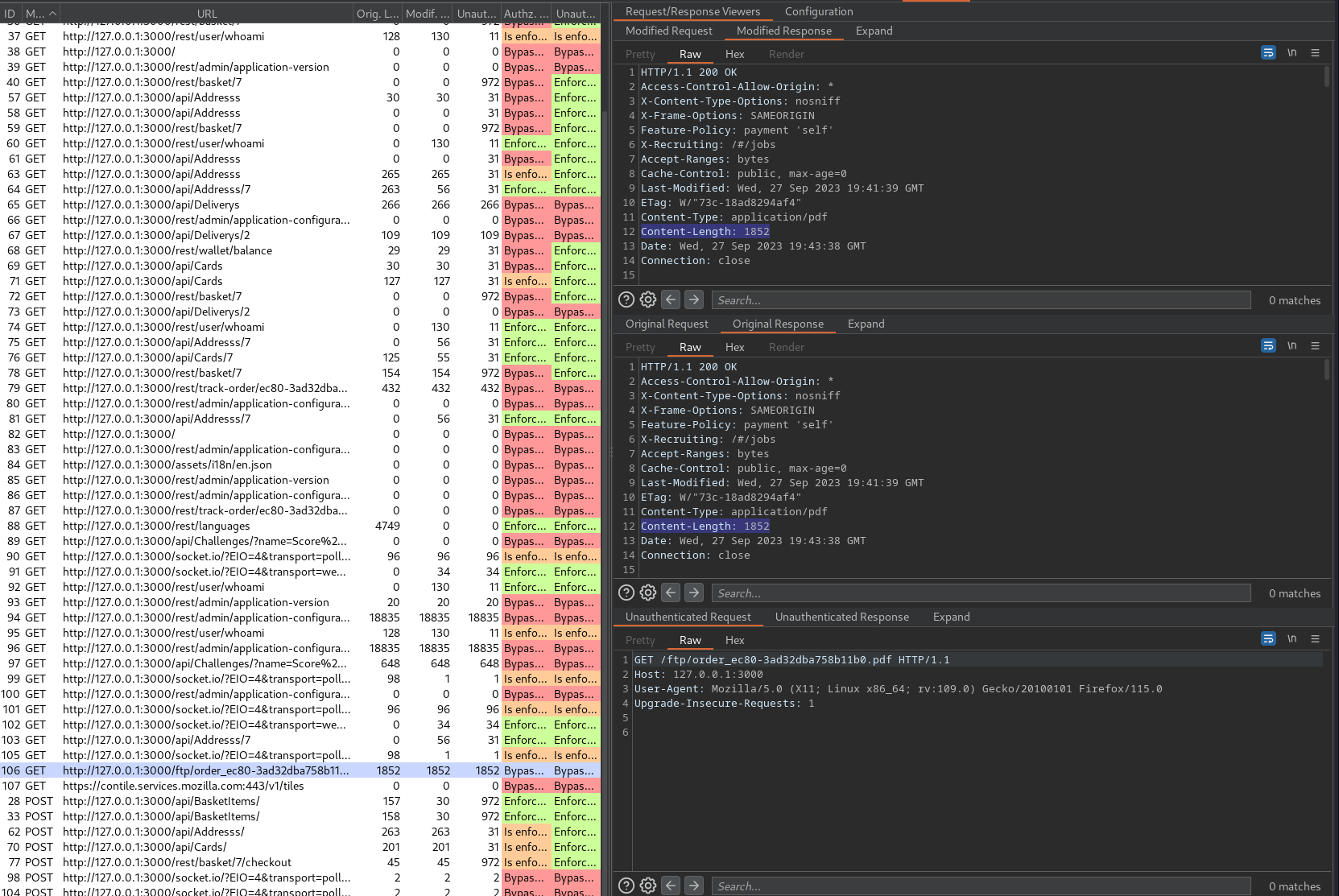Toggle word wrap icon in Modified Response viewer

(x=1268, y=53)
